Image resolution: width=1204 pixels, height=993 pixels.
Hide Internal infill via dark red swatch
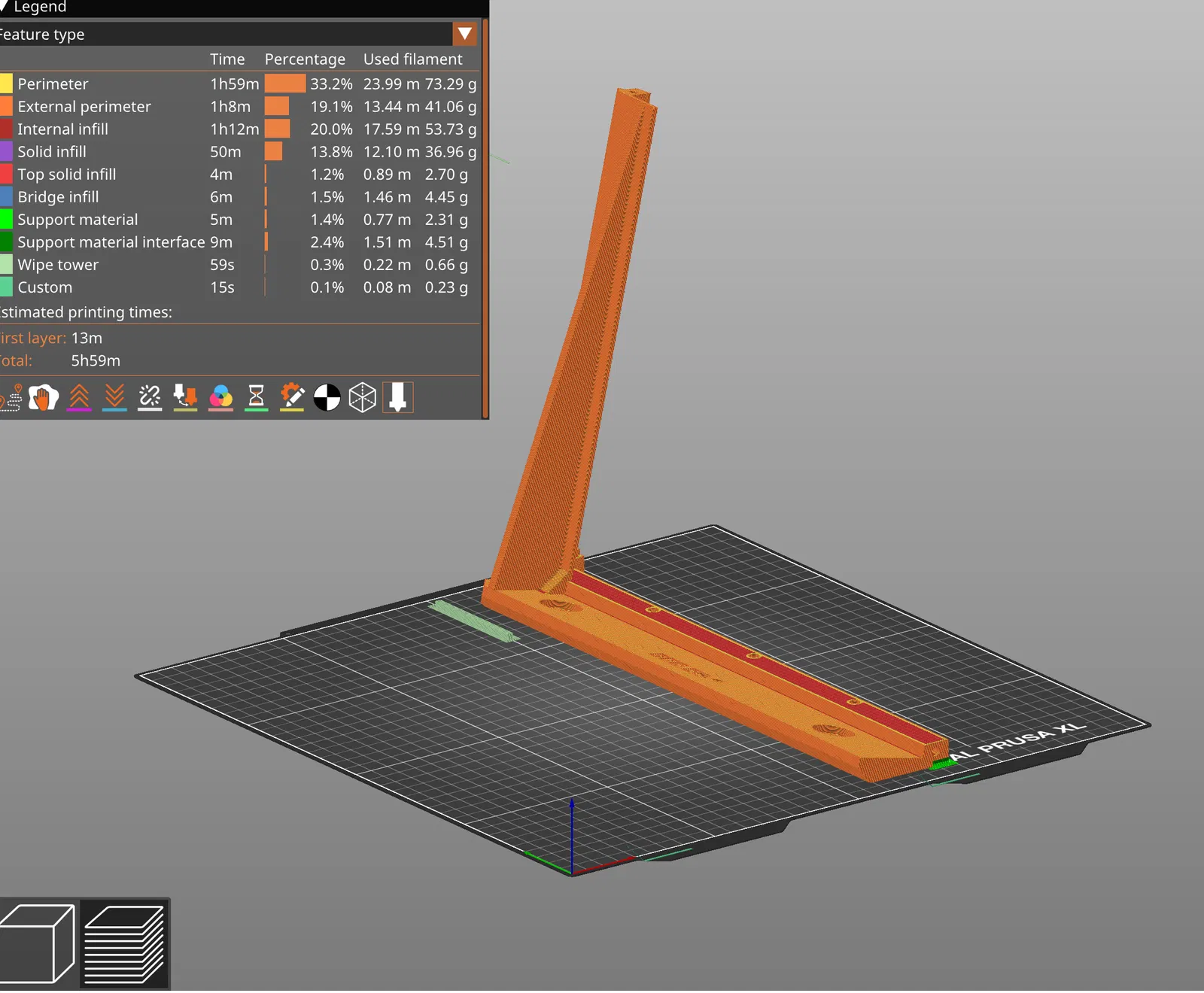click(6, 129)
